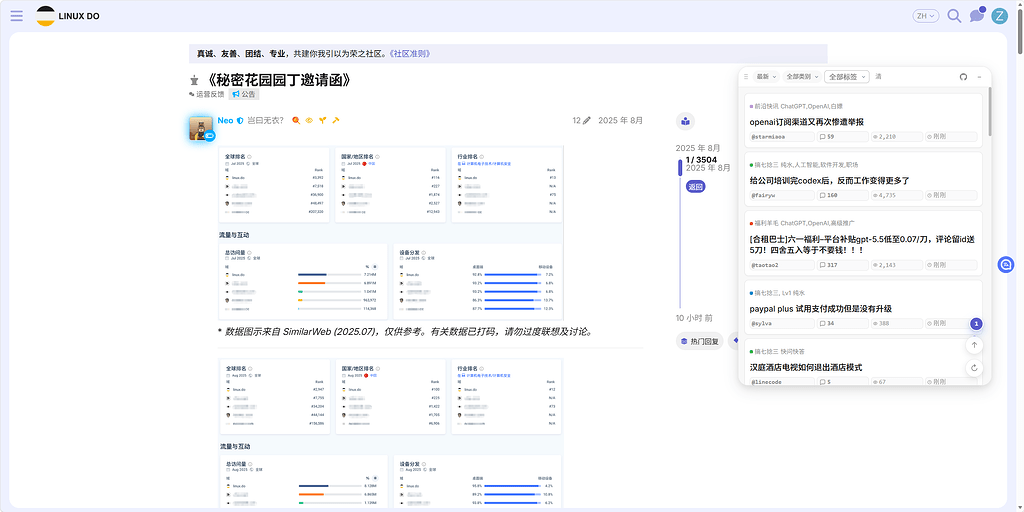Open the site search icon
This screenshot has height=512, width=1024.
[954, 16]
